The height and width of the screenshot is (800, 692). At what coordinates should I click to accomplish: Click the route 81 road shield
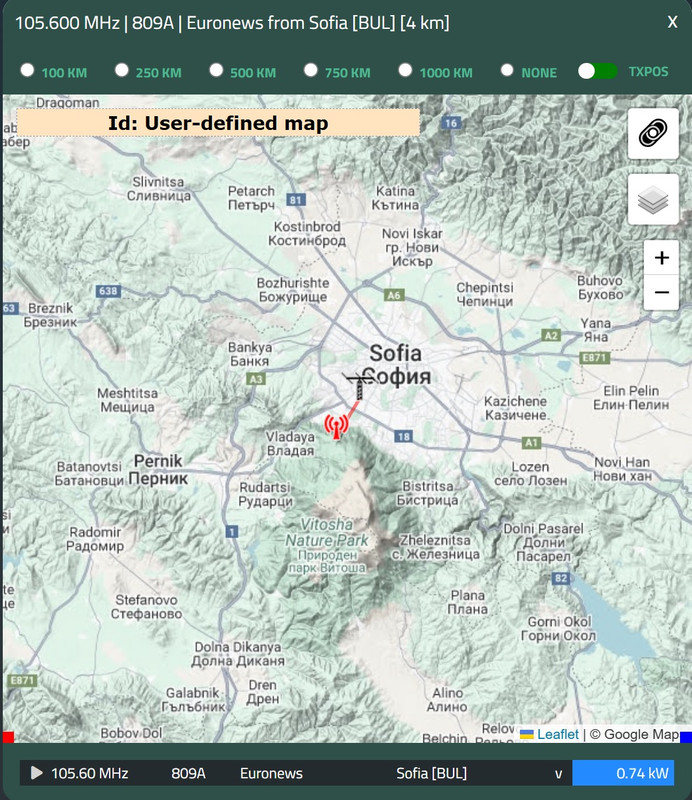tap(296, 199)
